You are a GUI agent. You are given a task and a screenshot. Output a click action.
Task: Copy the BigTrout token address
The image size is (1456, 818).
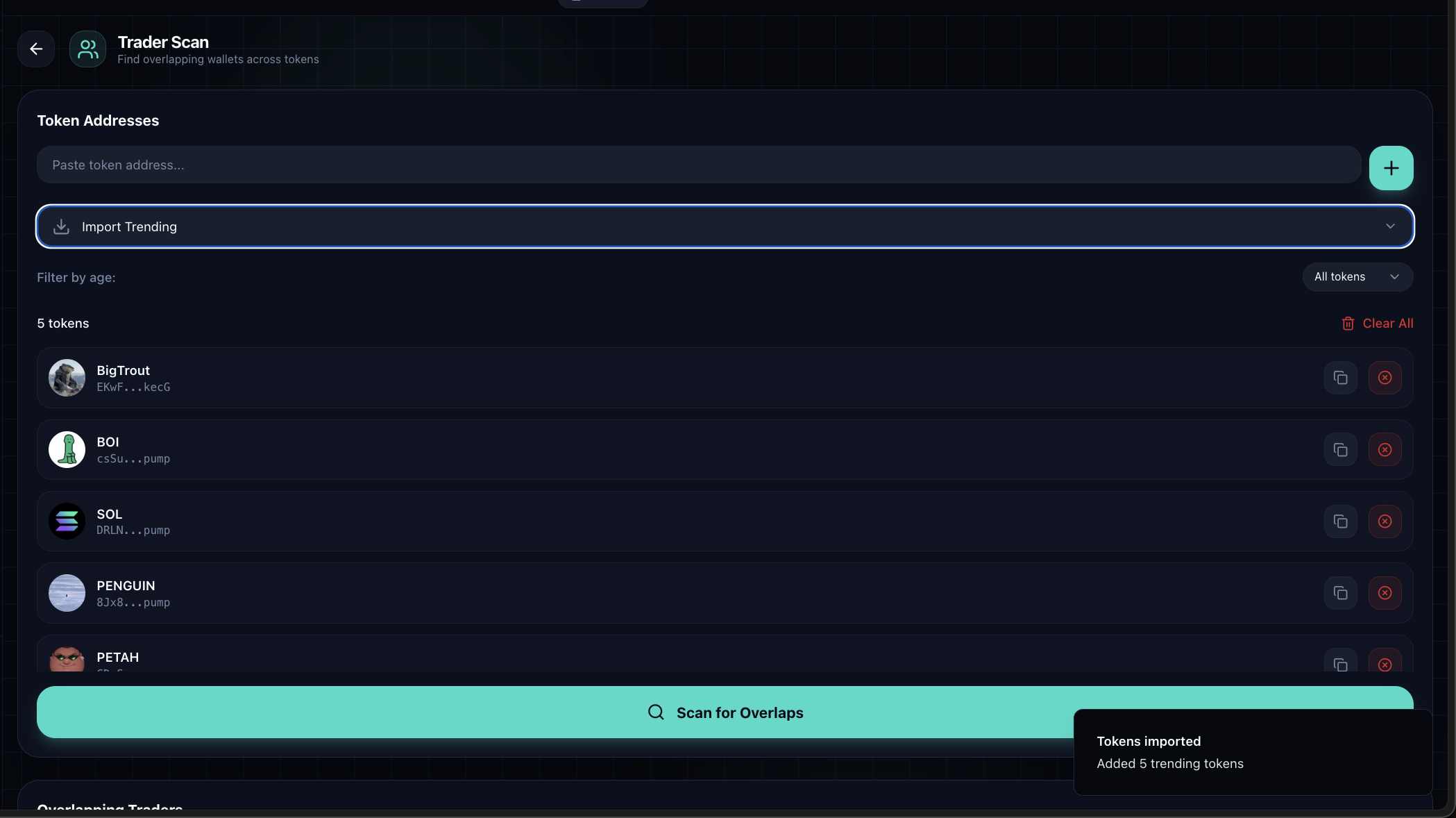[1340, 378]
